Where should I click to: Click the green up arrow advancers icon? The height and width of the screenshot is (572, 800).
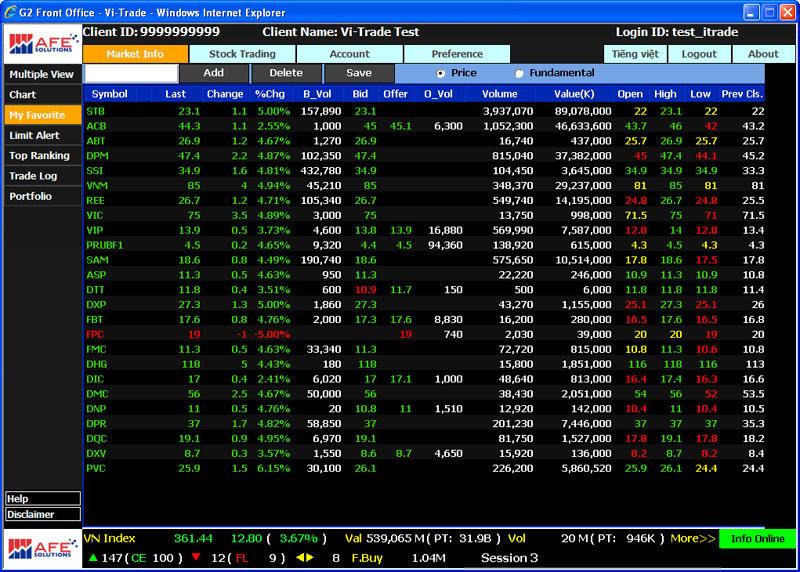pyautogui.click(x=93, y=557)
